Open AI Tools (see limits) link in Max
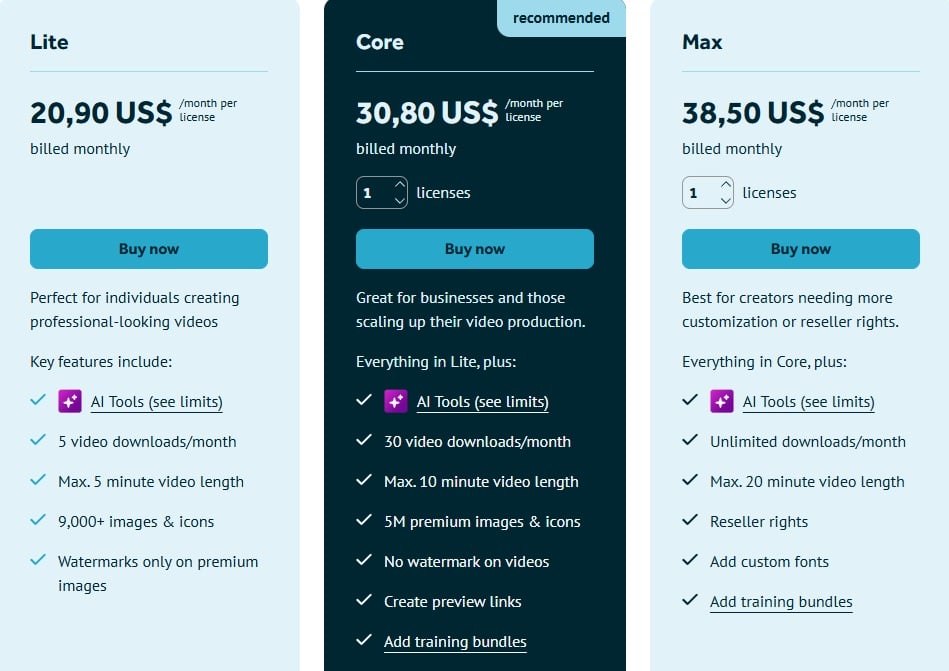The image size is (949, 671). click(x=808, y=402)
